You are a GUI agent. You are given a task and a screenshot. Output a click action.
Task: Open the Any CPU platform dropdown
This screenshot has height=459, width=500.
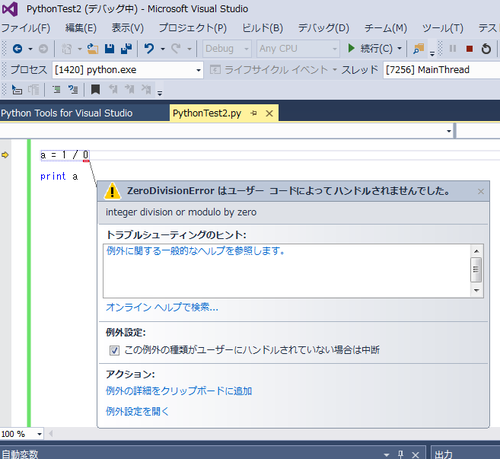[x=298, y=49]
